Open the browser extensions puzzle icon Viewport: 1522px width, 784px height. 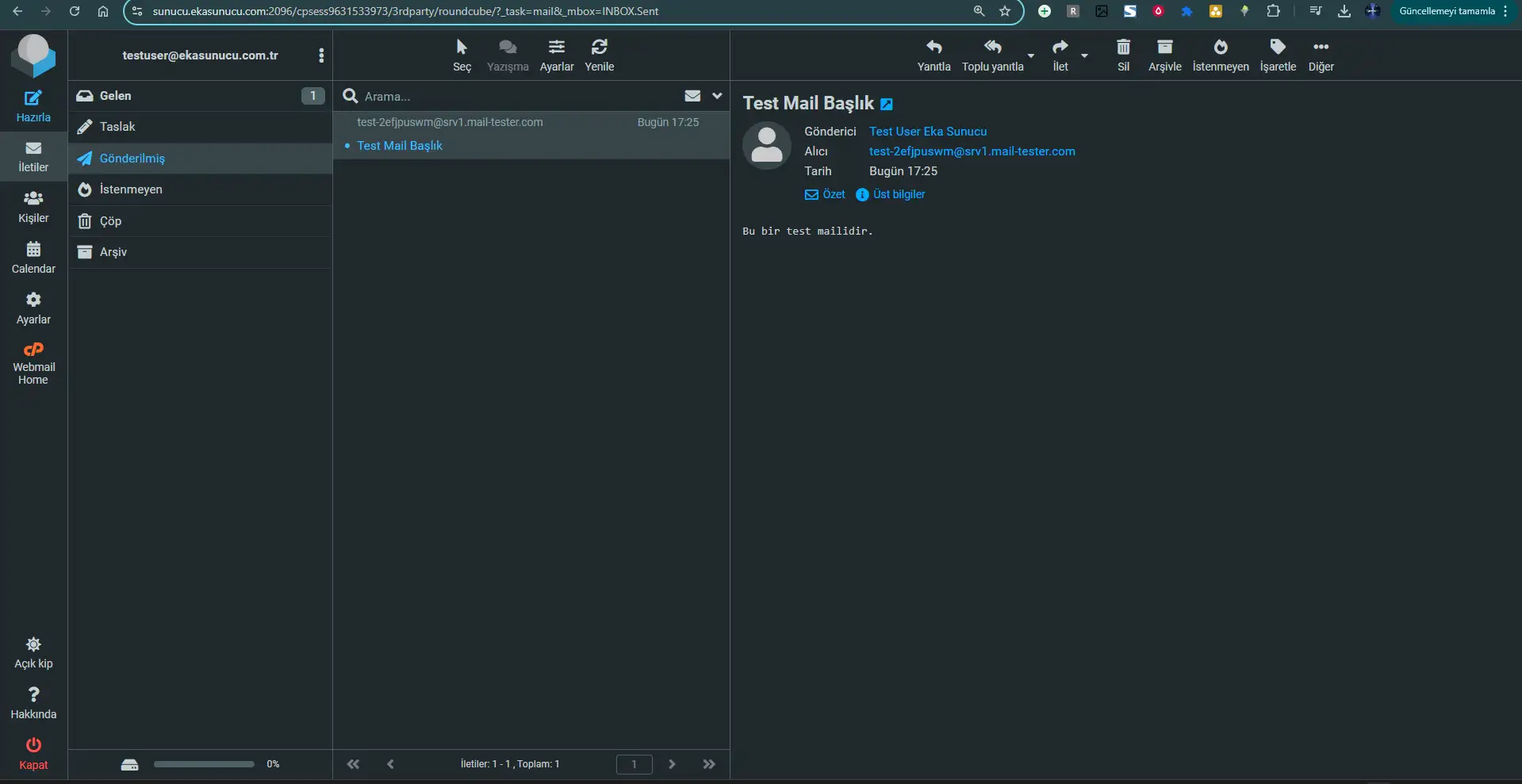click(x=1273, y=11)
